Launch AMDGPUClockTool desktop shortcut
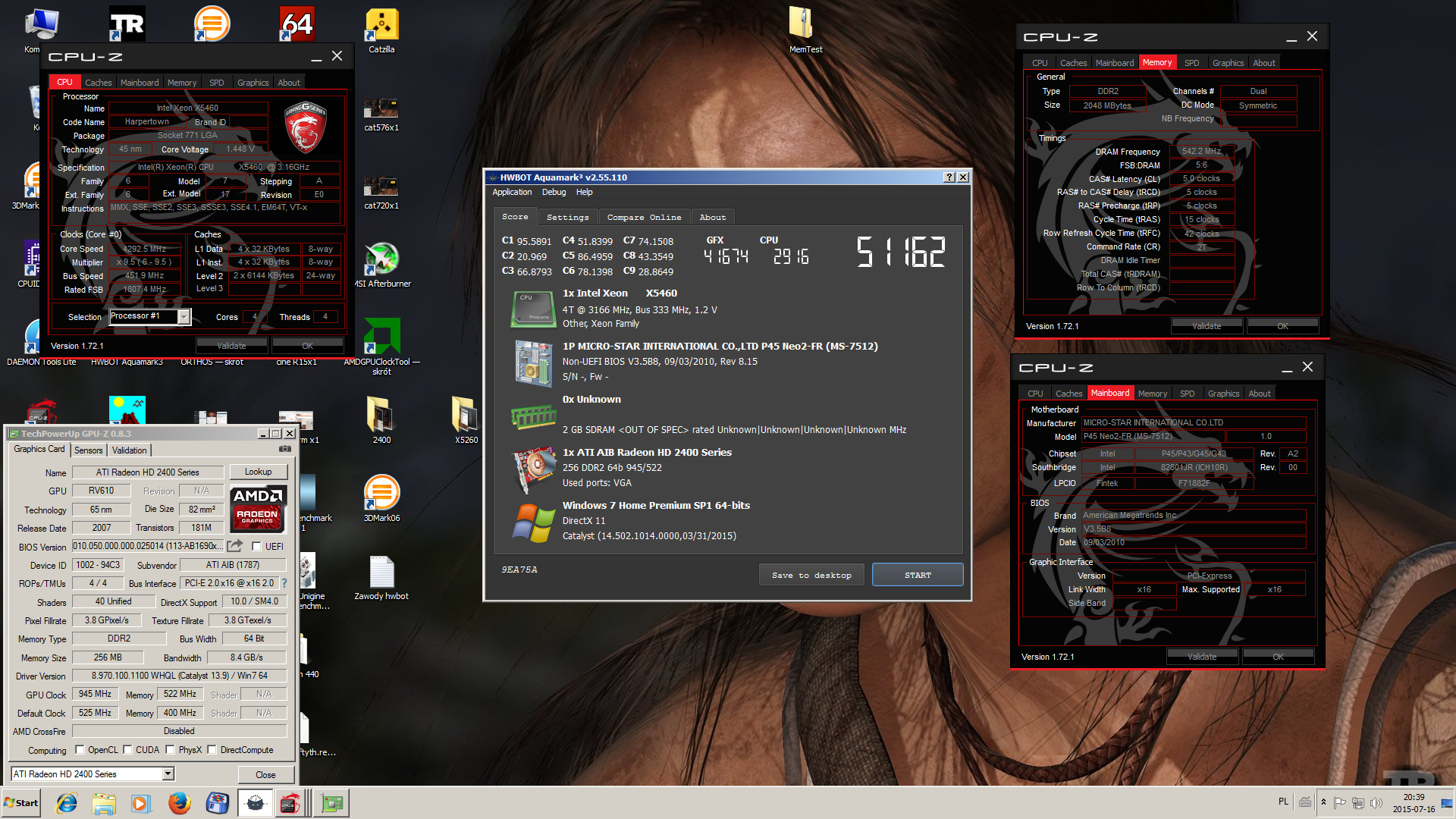 [381, 347]
